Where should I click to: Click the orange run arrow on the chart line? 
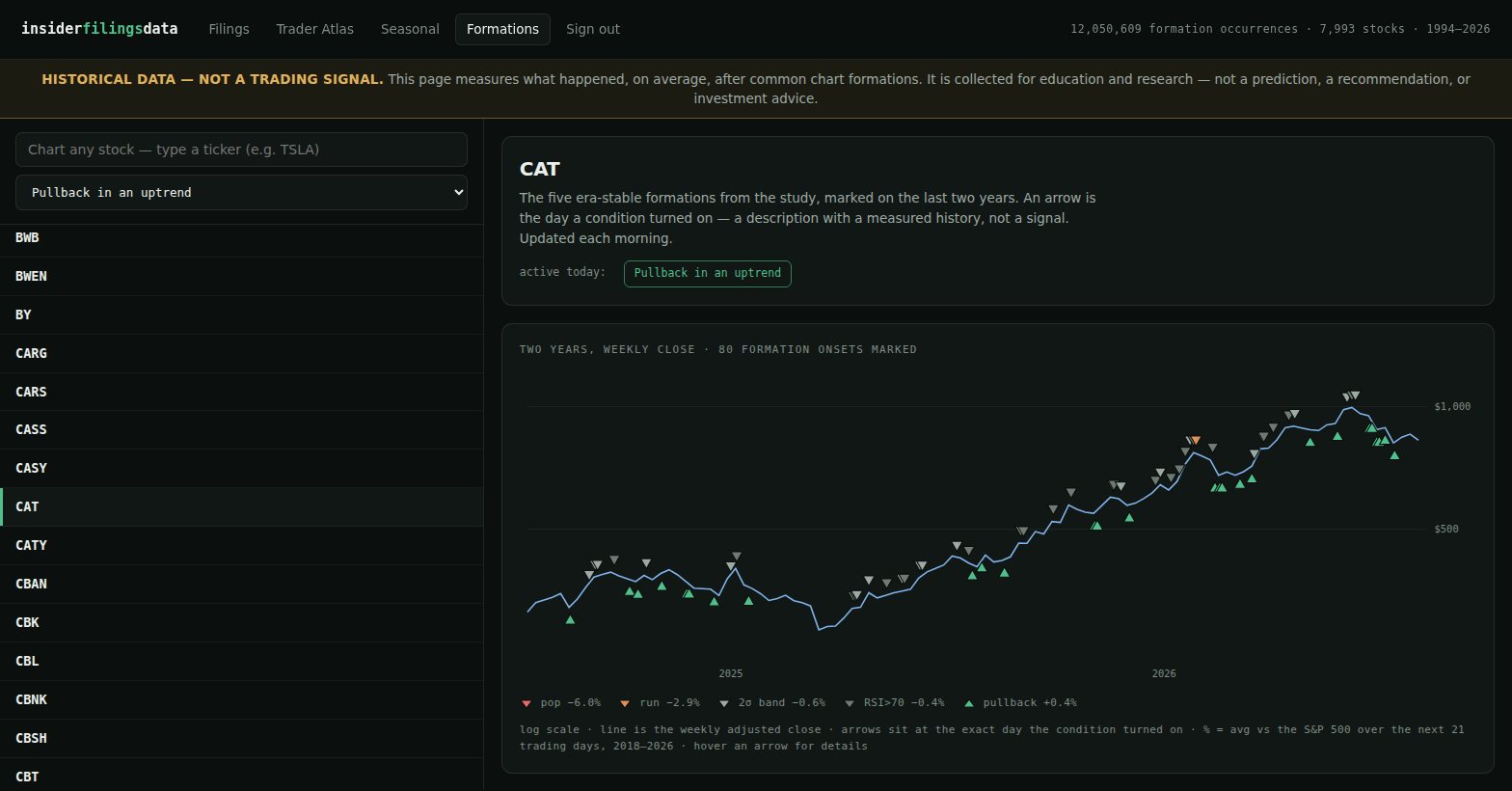(x=1197, y=441)
